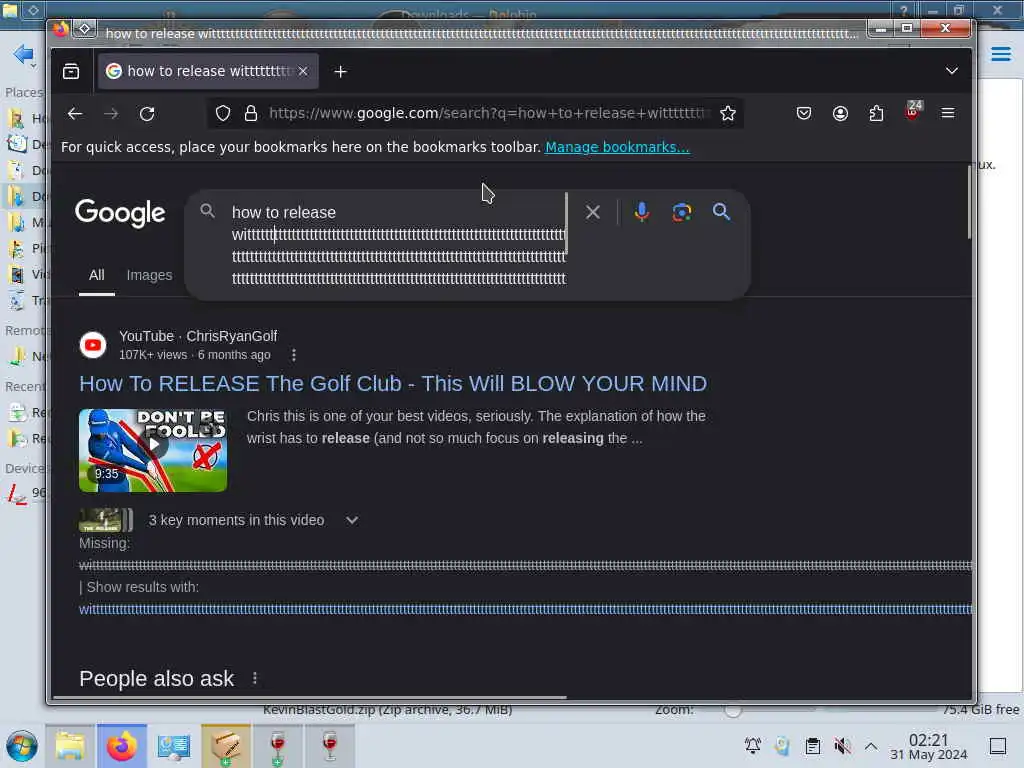Image resolution: width=1024 pixels, height=768 pixels.
Task: Open the package box taskbar app
Action: point(225,746)
